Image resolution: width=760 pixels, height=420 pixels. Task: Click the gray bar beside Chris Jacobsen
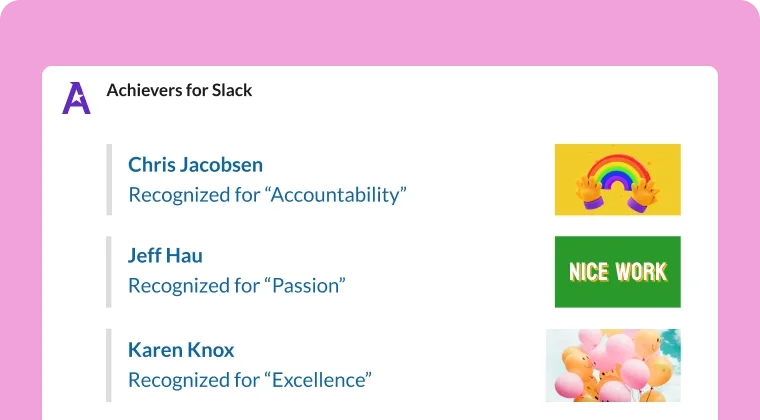pyautogui.click(x=109, y=179)
